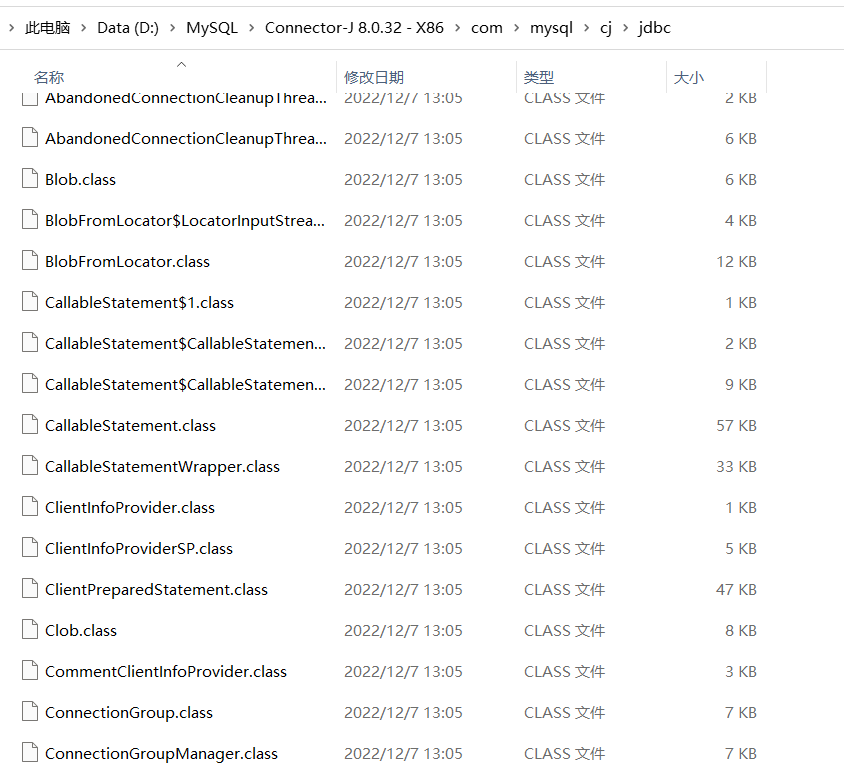Image resolution: width=844 pixels, height=769 pixels.
Task: Select CallableStatement.class file name
Action: pyautogui.click(x=130, y=425)
